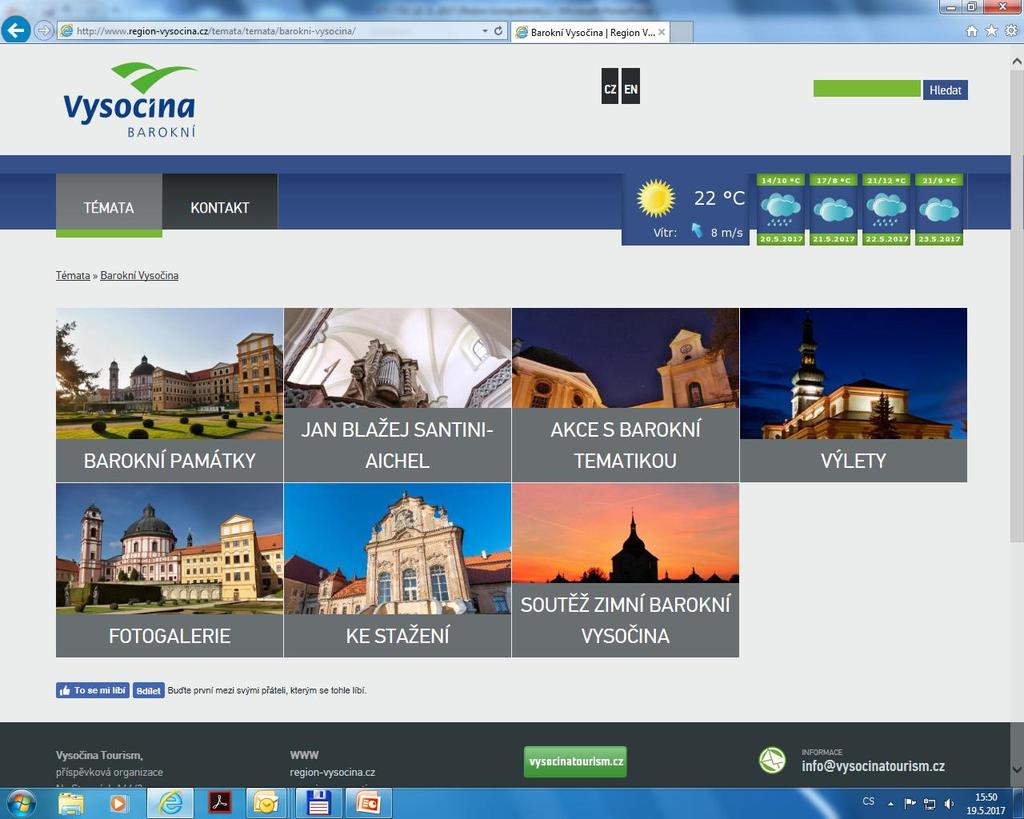Open a new blank browser tab
Screen dimensions: 1024x819
point(681,32)
